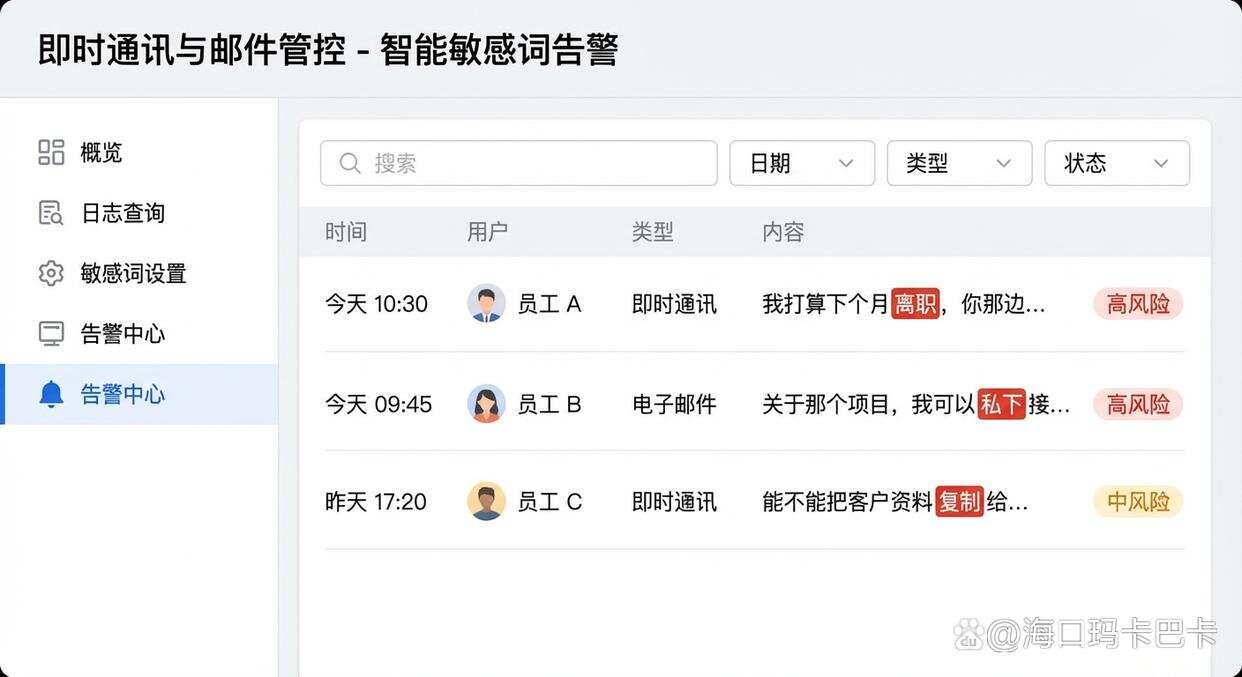Open the 日期 date filter dropdown

pos(801,163)
